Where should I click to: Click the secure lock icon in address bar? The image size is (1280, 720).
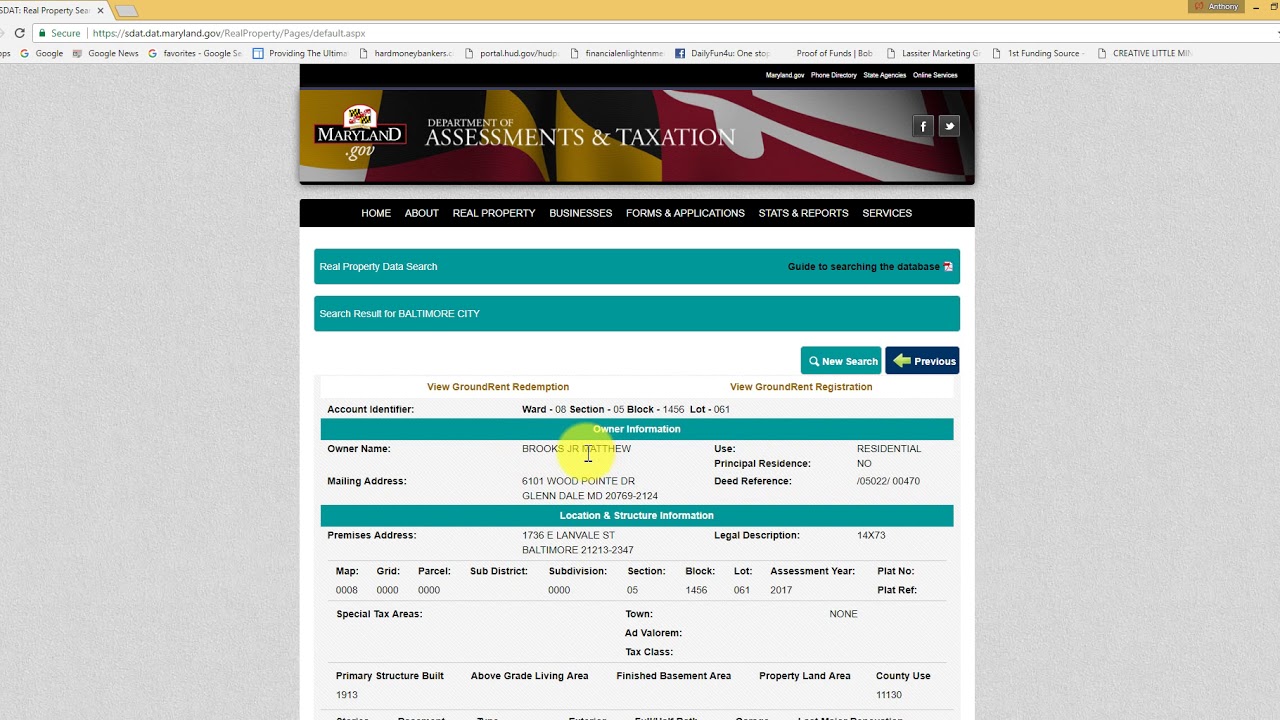(x=43, y=33)
